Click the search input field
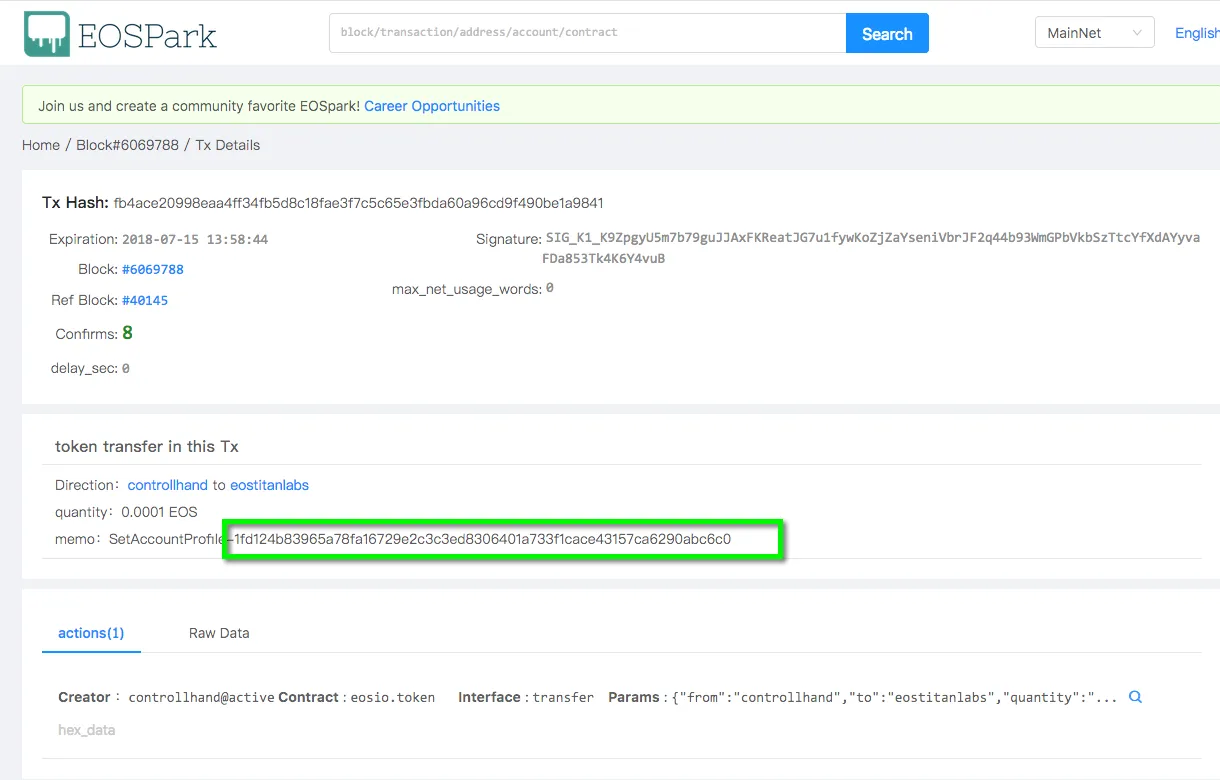 [x=587, y=33]
